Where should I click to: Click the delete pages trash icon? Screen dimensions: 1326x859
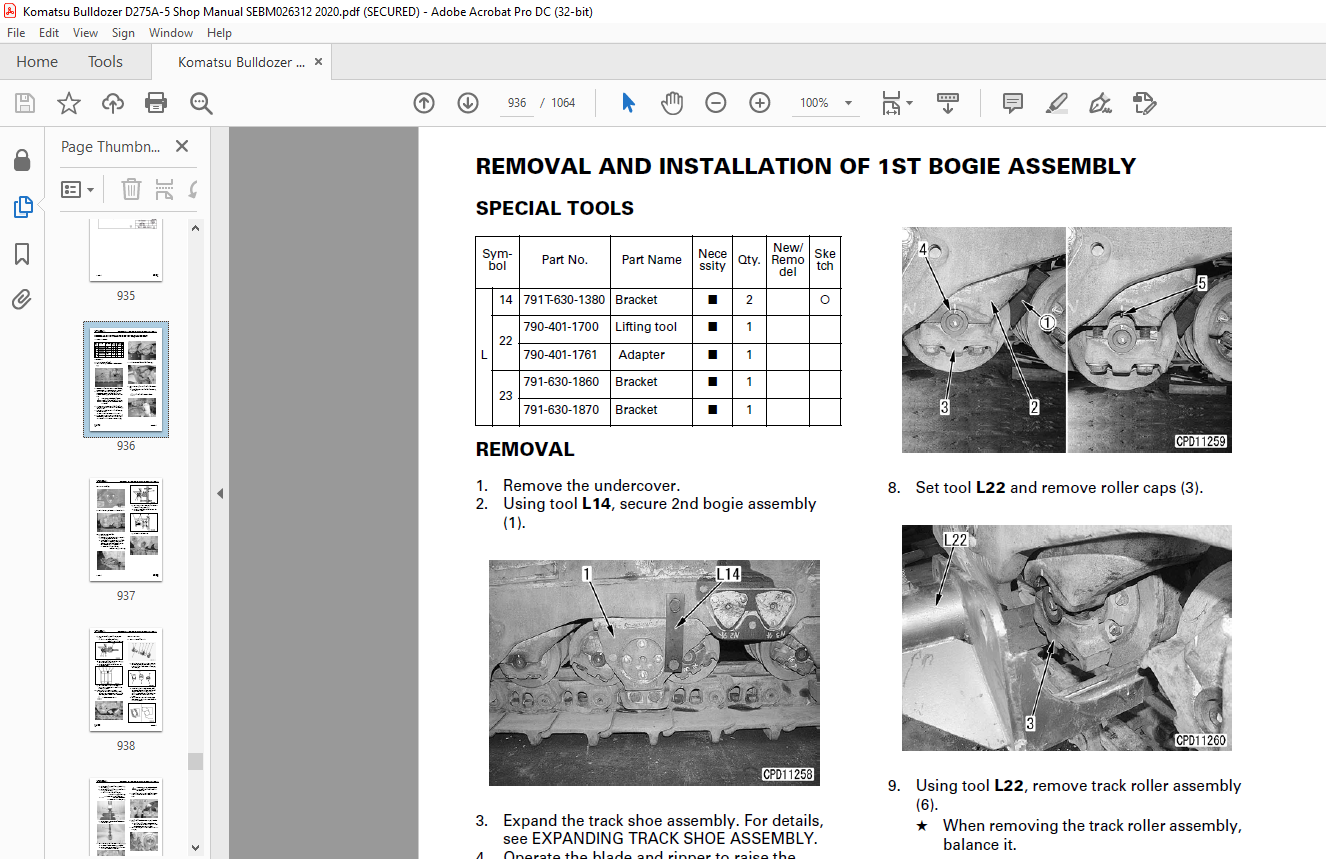coord(131,189)
